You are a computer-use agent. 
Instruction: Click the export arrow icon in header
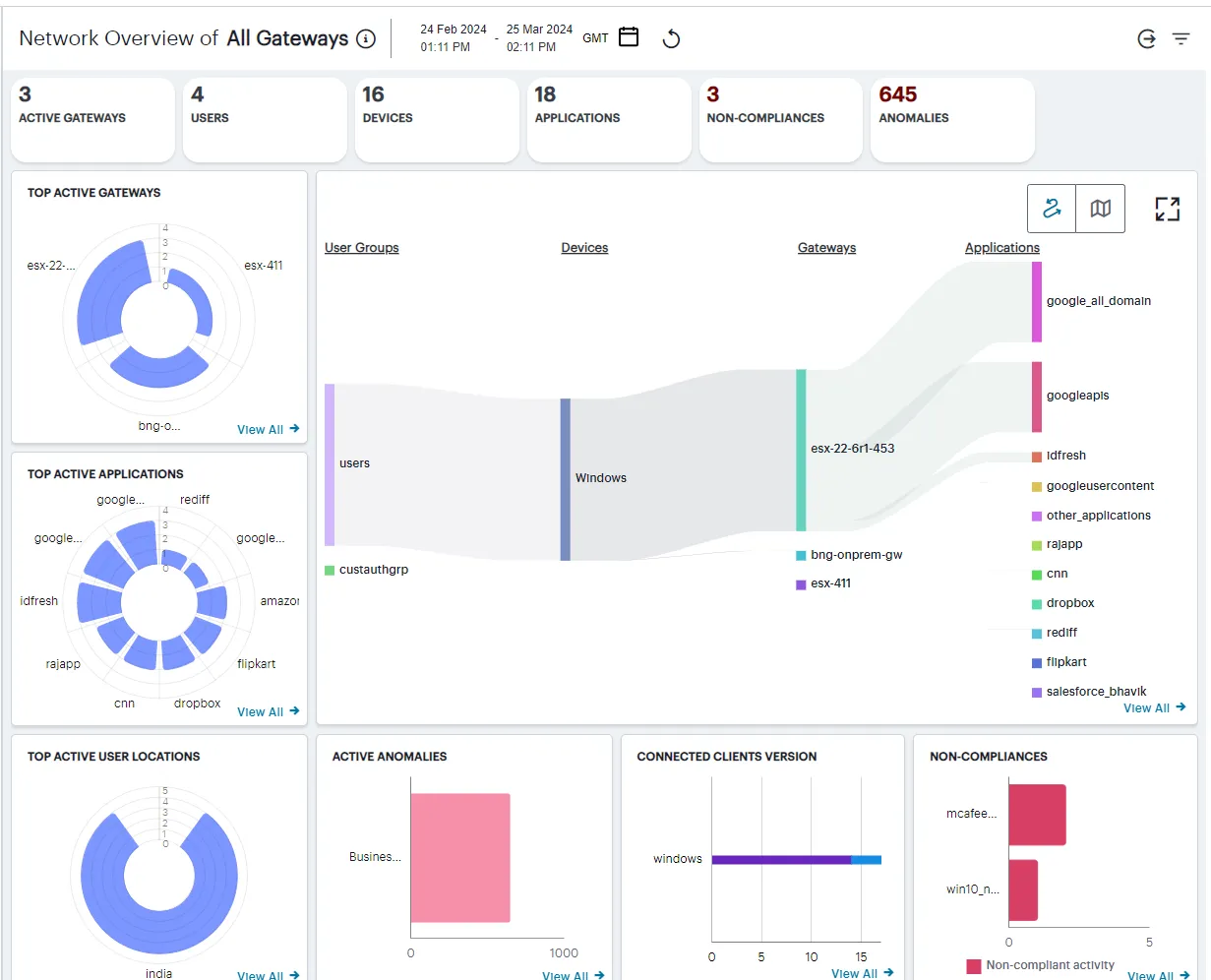[x=1146, y=39]
